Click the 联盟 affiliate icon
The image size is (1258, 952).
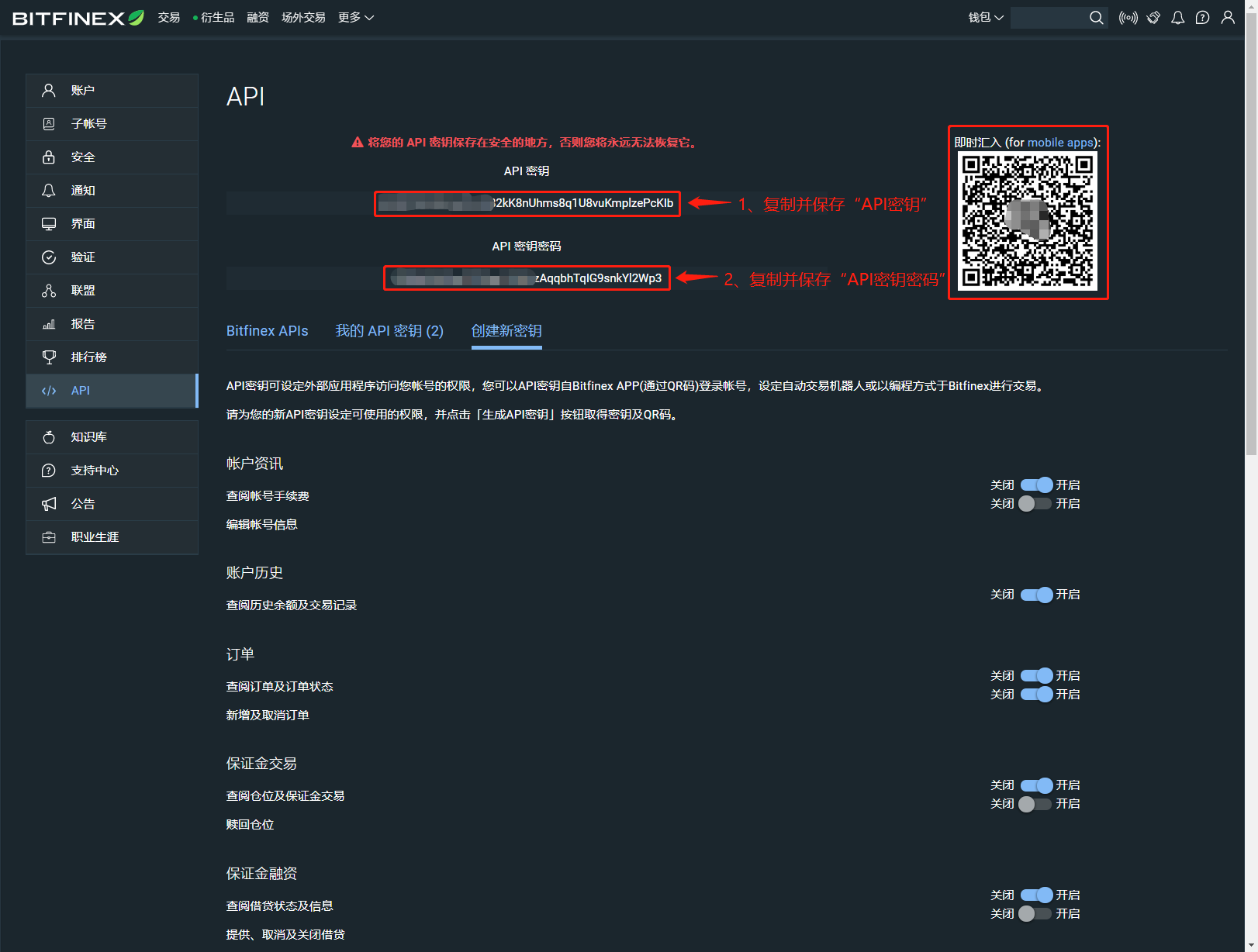(49, 291)
